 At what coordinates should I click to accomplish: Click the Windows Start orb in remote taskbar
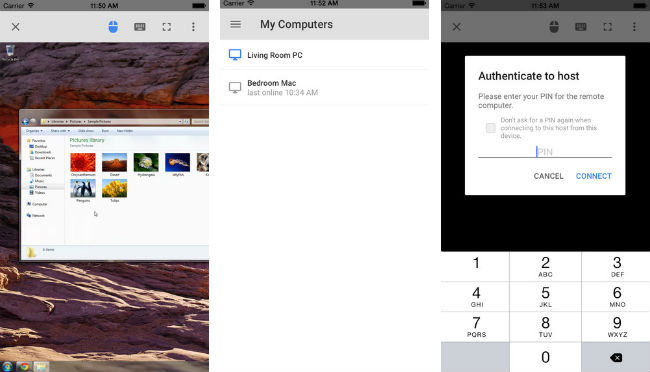tap(7, 367)
